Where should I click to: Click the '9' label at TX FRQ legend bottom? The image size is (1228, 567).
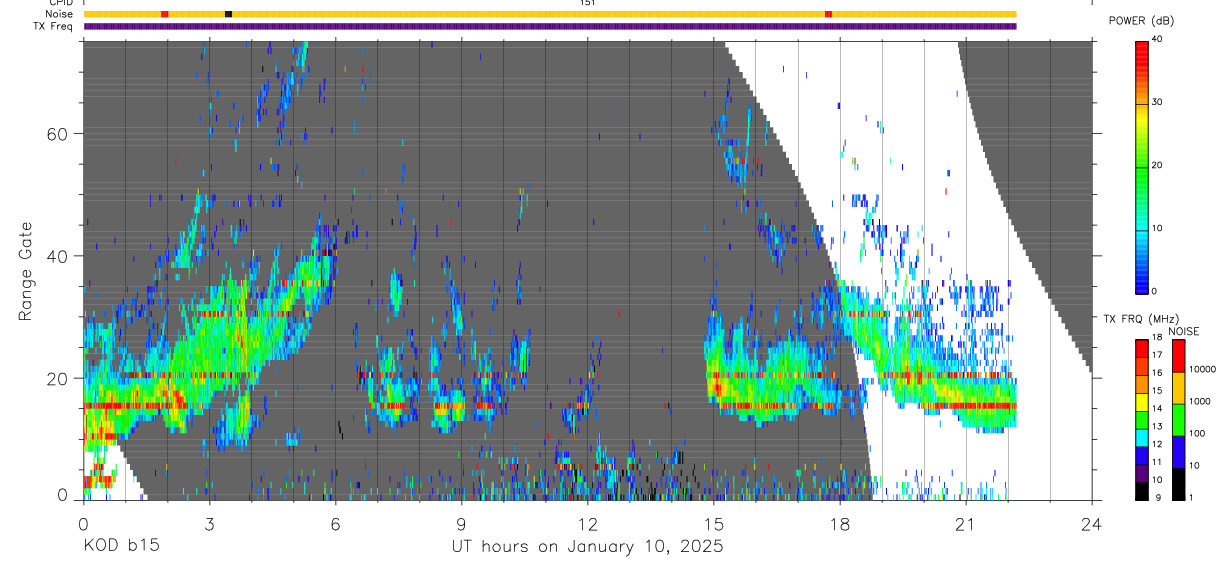[1156, 497]
